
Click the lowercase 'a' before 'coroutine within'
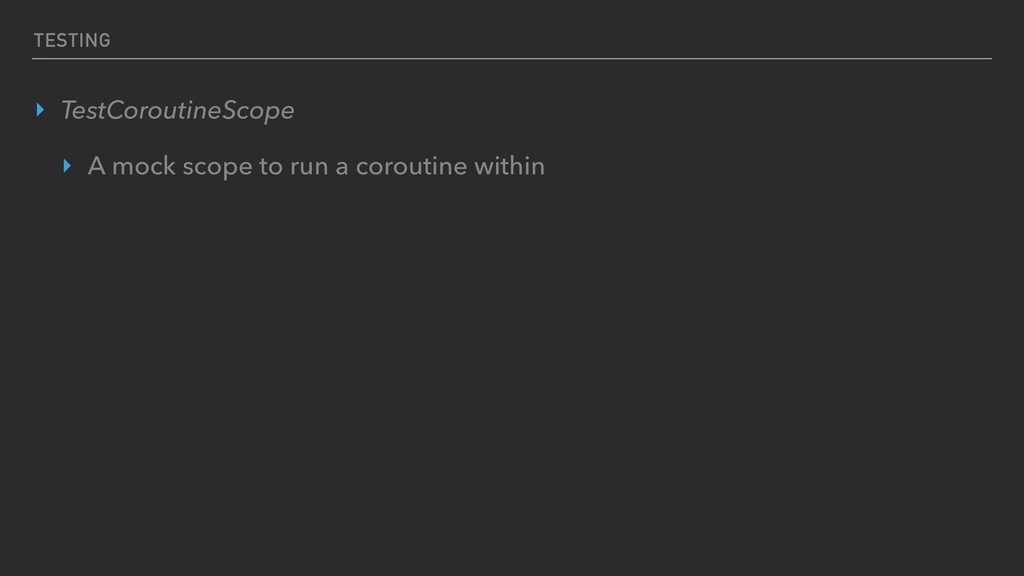(342, 167)
